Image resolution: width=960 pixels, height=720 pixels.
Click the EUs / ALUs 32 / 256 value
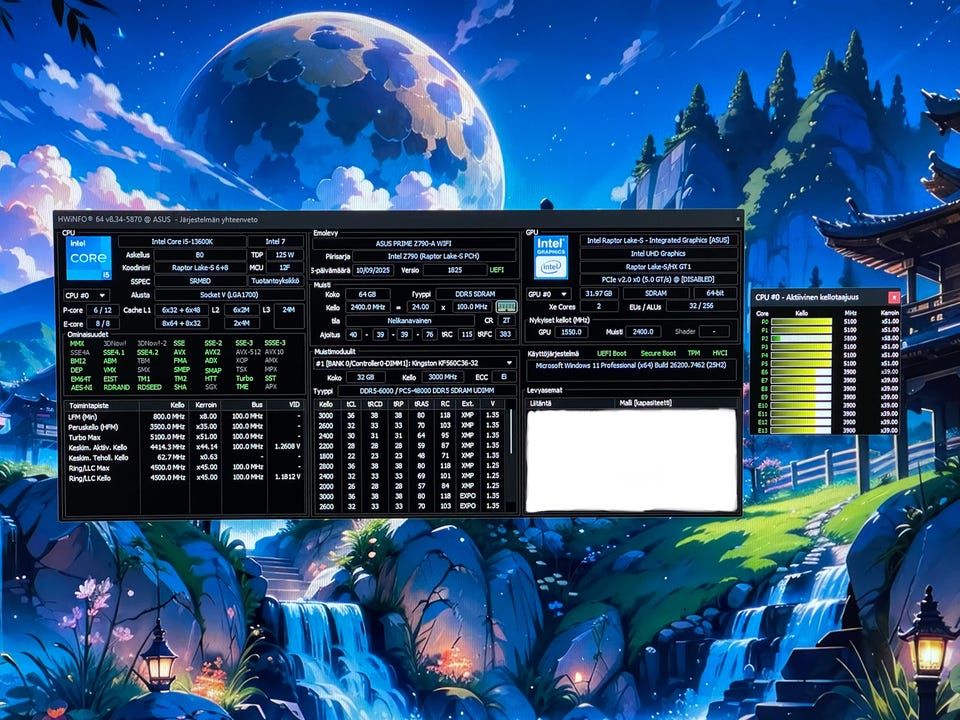[x=702, y=306]
